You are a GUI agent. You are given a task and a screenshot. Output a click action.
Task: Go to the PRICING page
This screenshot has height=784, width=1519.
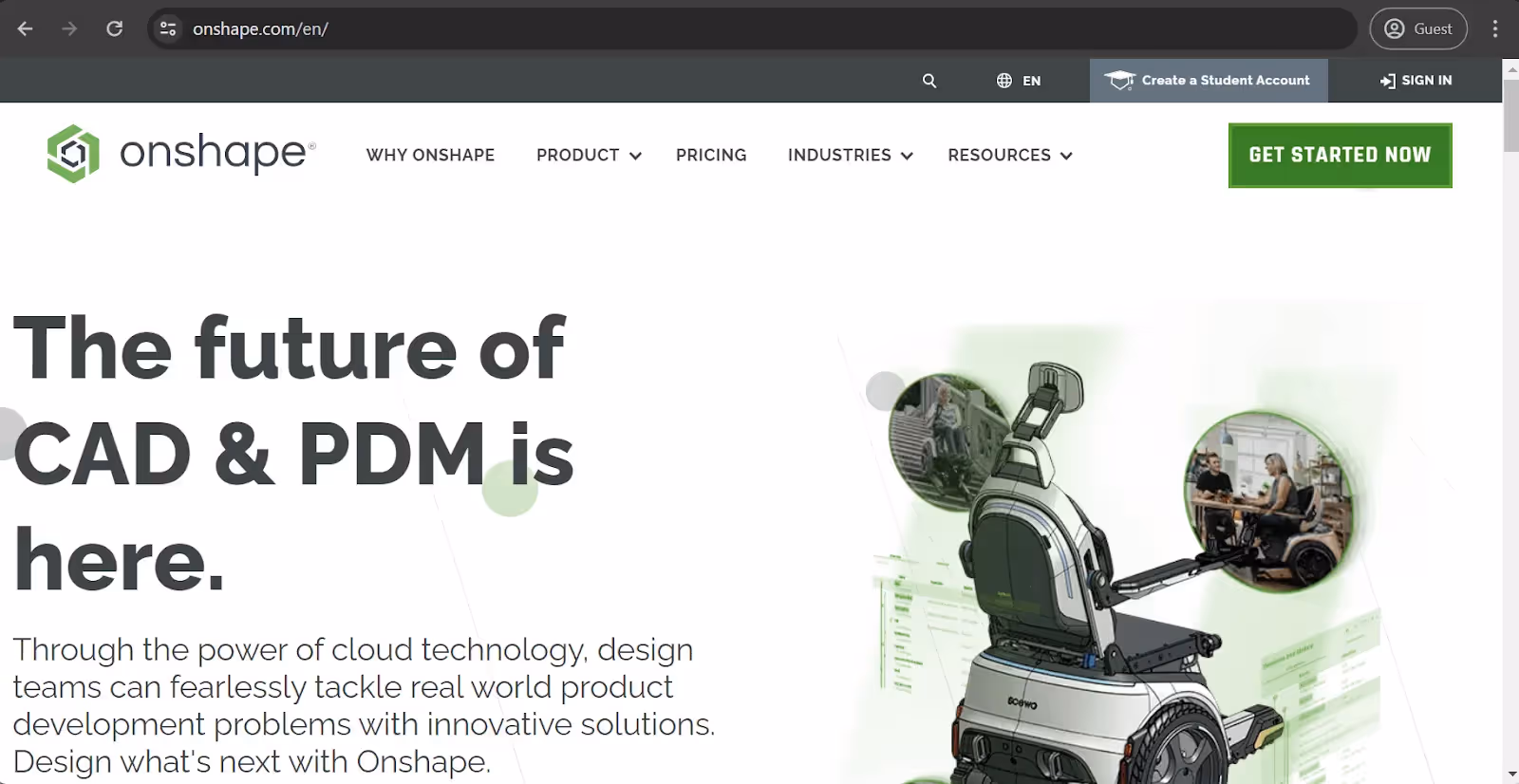(x=711, y=155)
